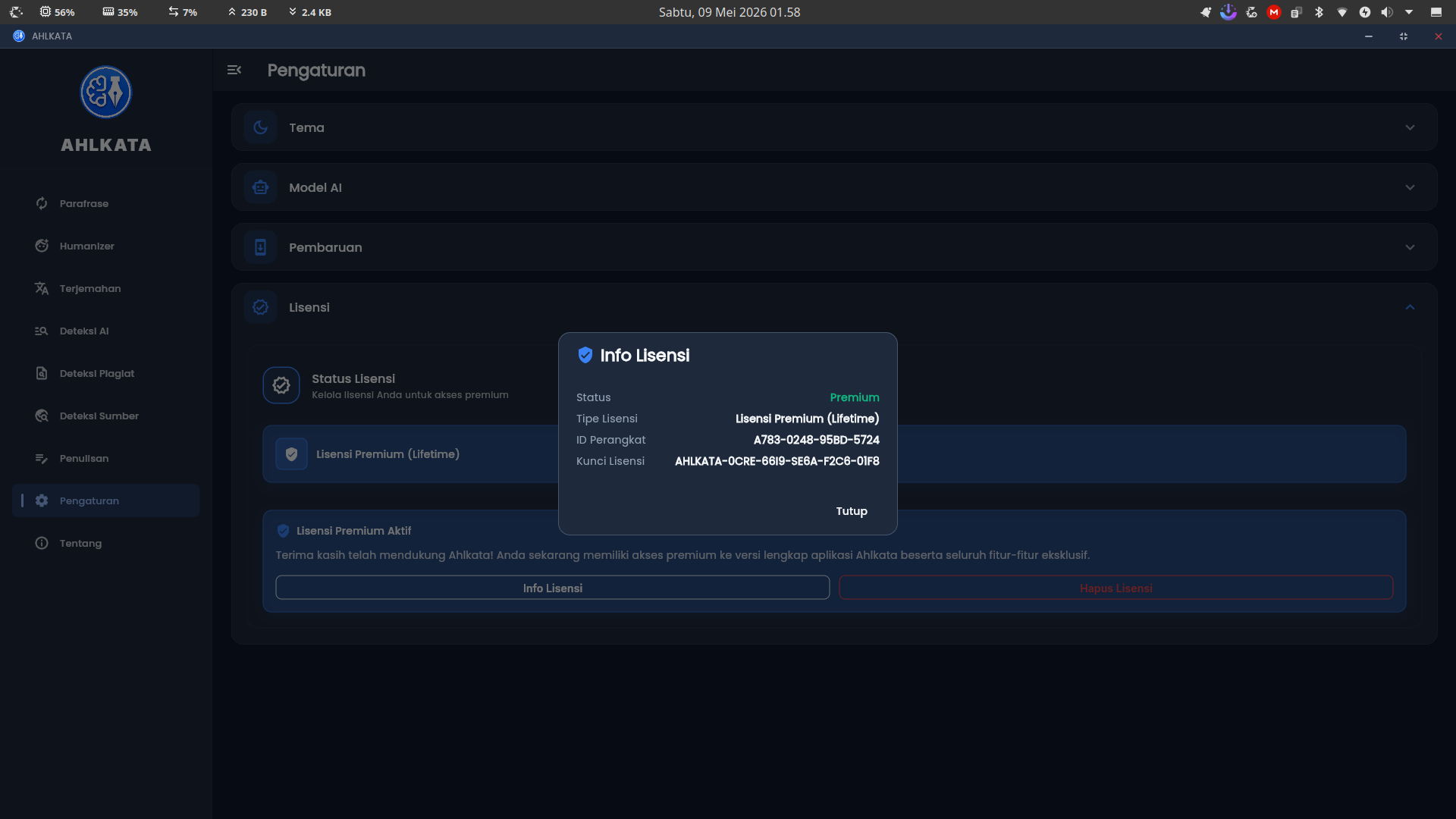This screenshot has height=819, width=1456.
Task: Click the Kunci Lisensi value AHLKATA-0CRE-6619-SE6A-F2C6-01F8
Action: tap(777, 461)
